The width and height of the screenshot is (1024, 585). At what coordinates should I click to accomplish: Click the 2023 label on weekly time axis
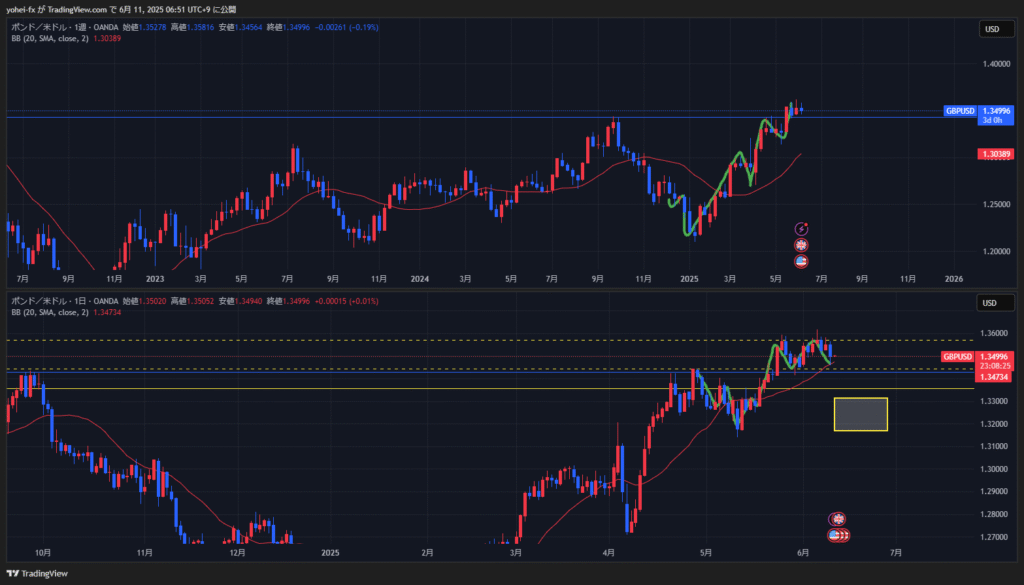click(x=155, y=279)
